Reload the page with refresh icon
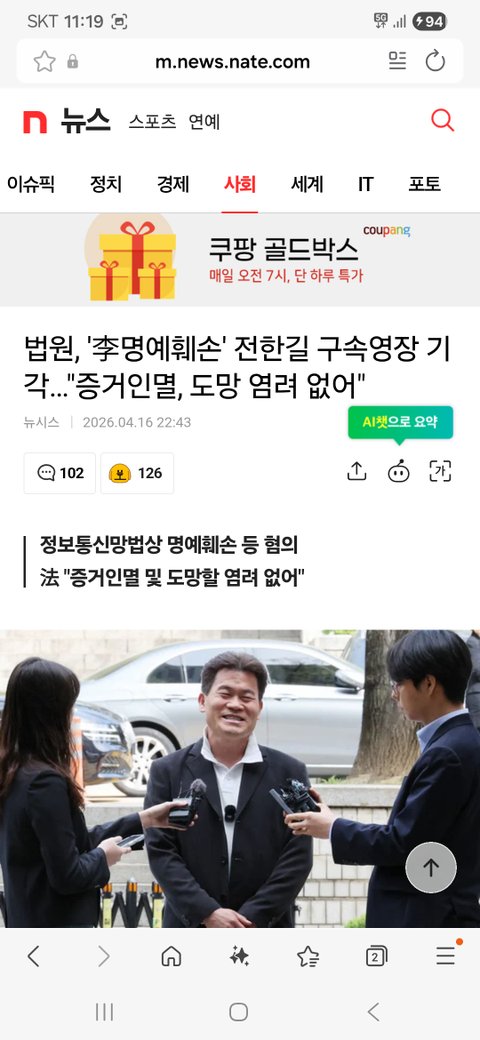 (435, 62)
